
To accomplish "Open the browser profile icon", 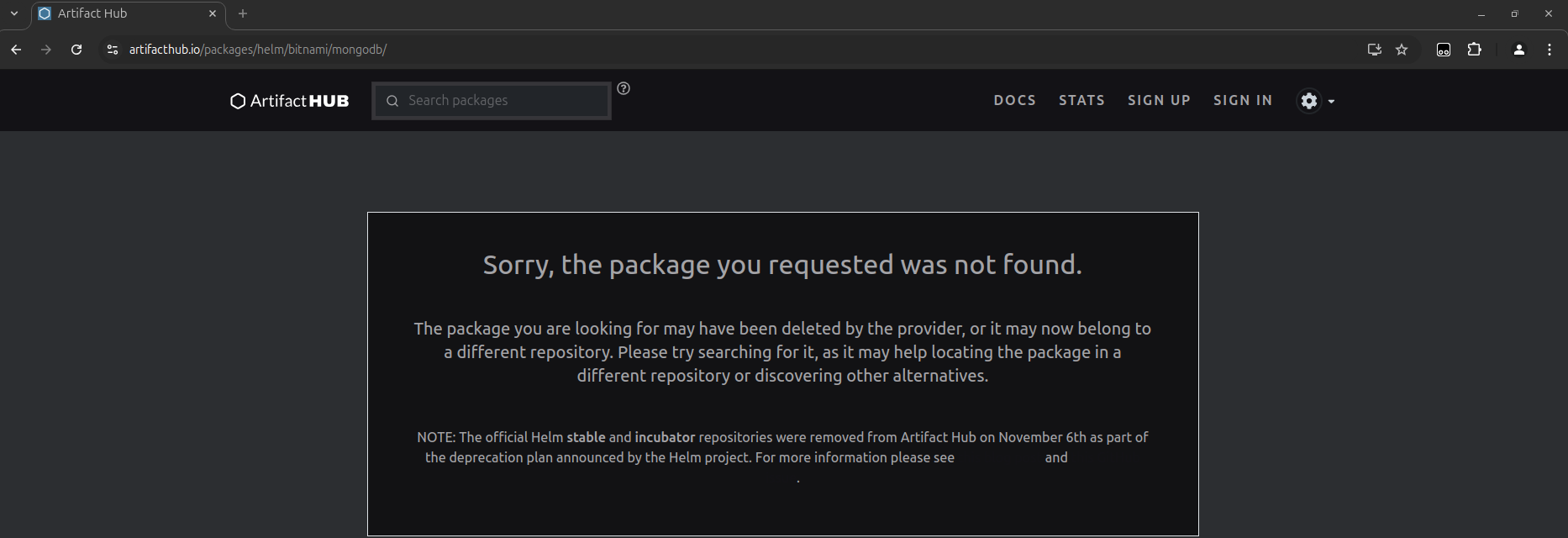I will 1519,50.
